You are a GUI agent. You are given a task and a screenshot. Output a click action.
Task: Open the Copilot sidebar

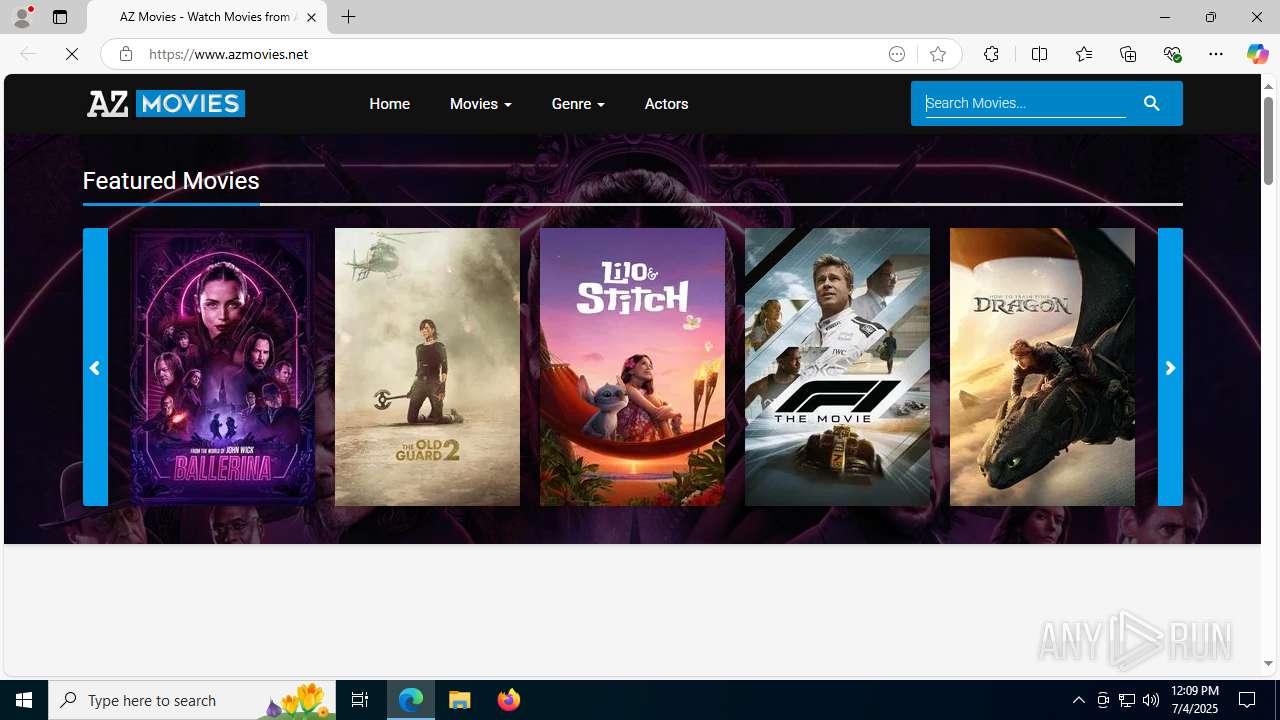click(1257, 54)
